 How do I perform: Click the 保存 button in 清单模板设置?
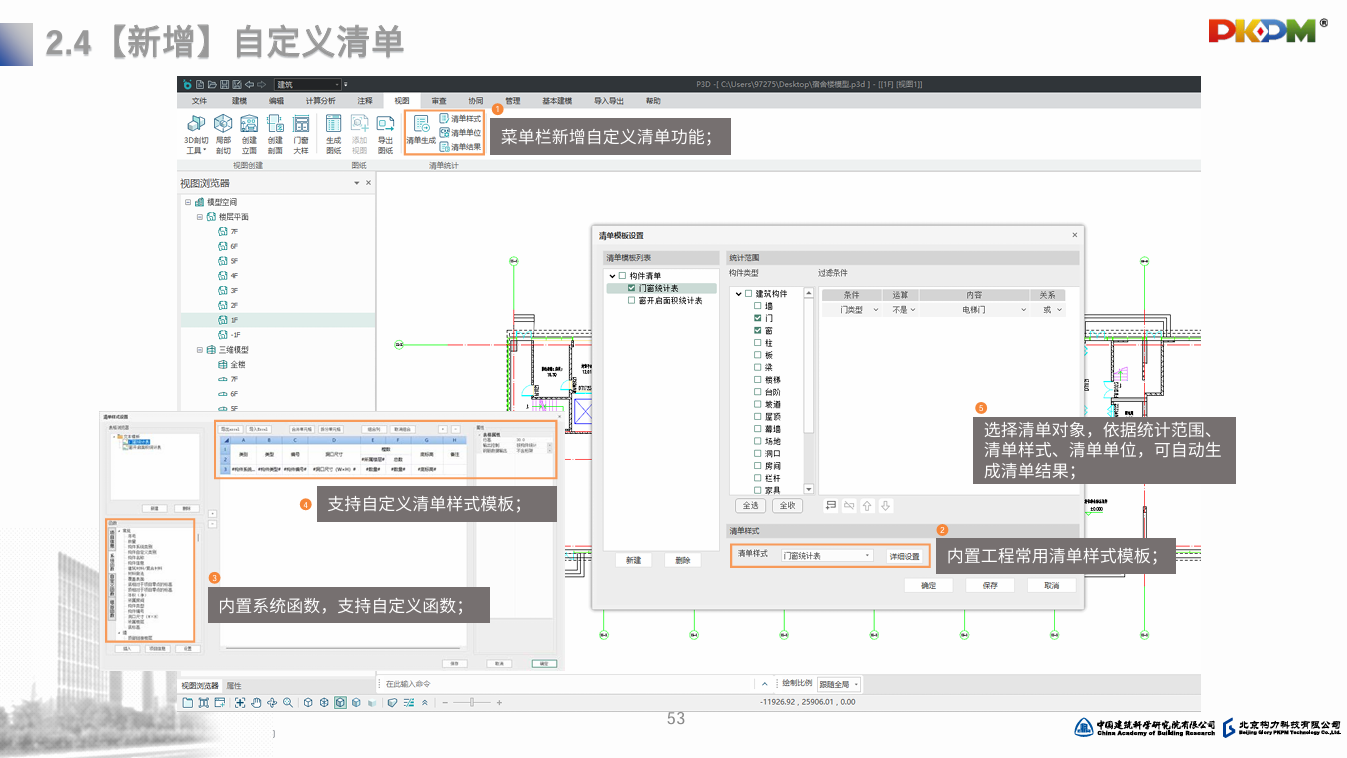(x=990, y=585)
